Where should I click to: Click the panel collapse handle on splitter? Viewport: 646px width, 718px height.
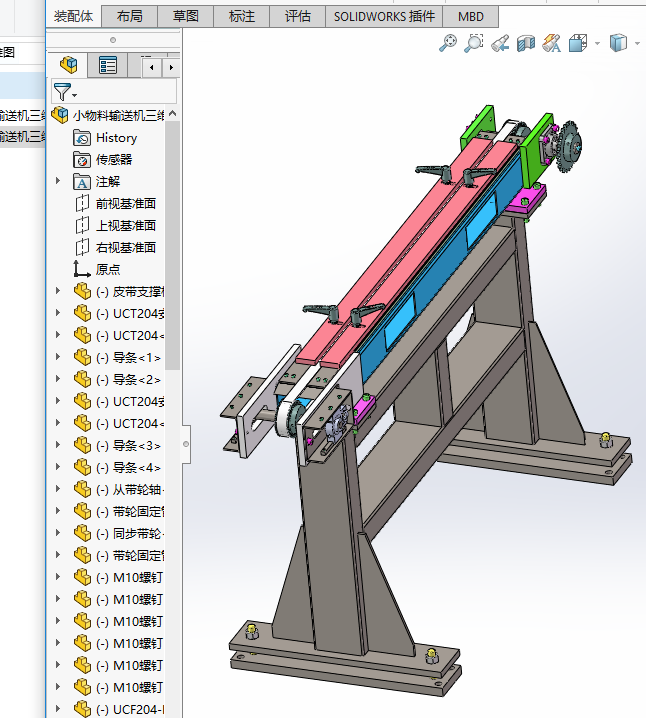185,444
